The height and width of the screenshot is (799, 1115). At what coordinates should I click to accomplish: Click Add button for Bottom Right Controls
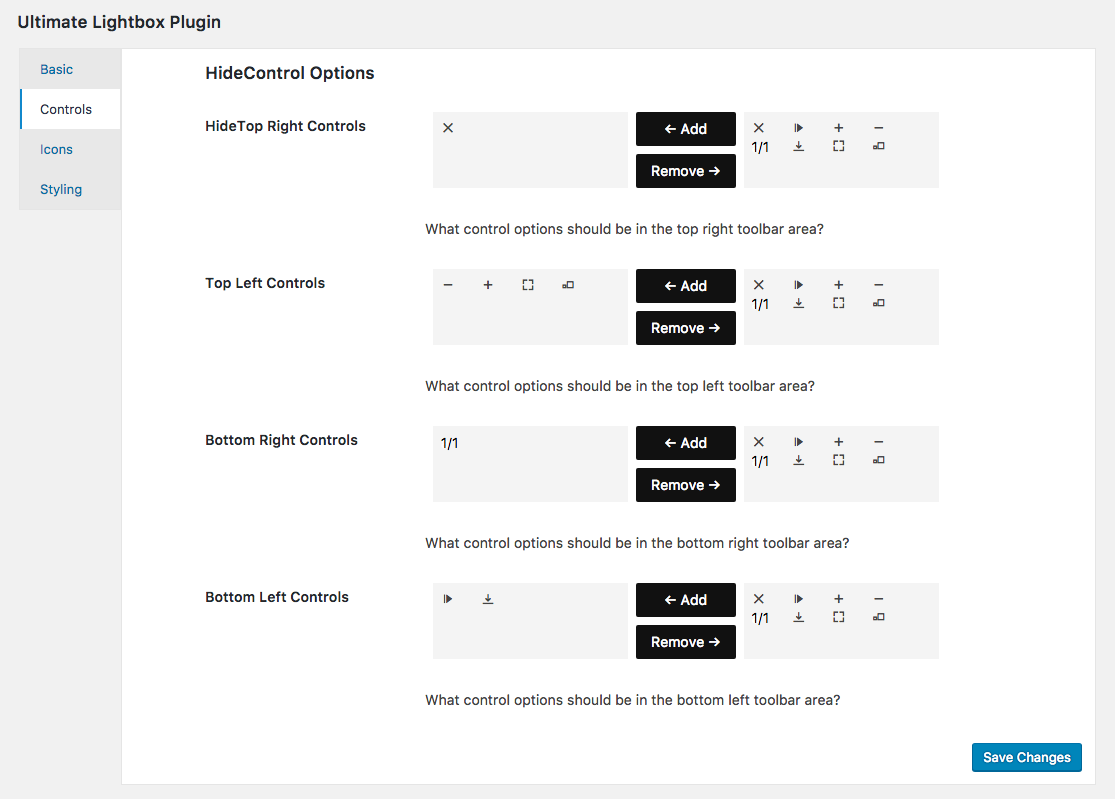tap(685, 443)
